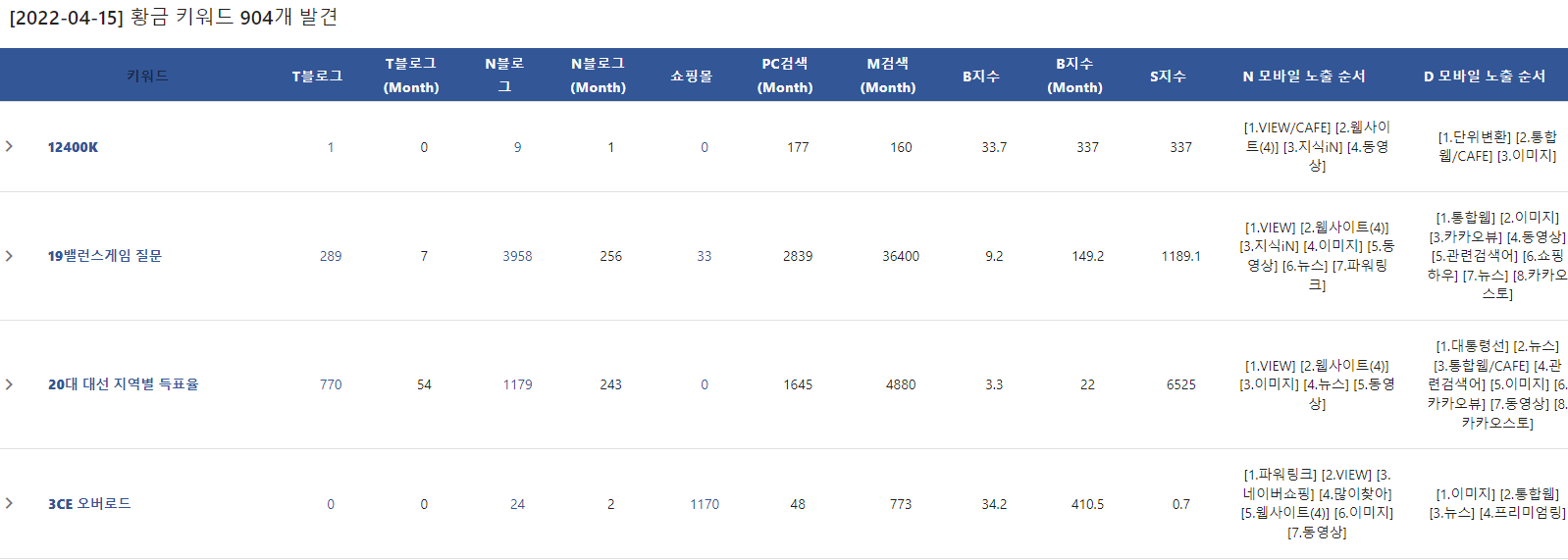Viewport: 1568px width, 560px height.
Task: Select the M검색 value 36400 cell
Action: coord(901,256)
